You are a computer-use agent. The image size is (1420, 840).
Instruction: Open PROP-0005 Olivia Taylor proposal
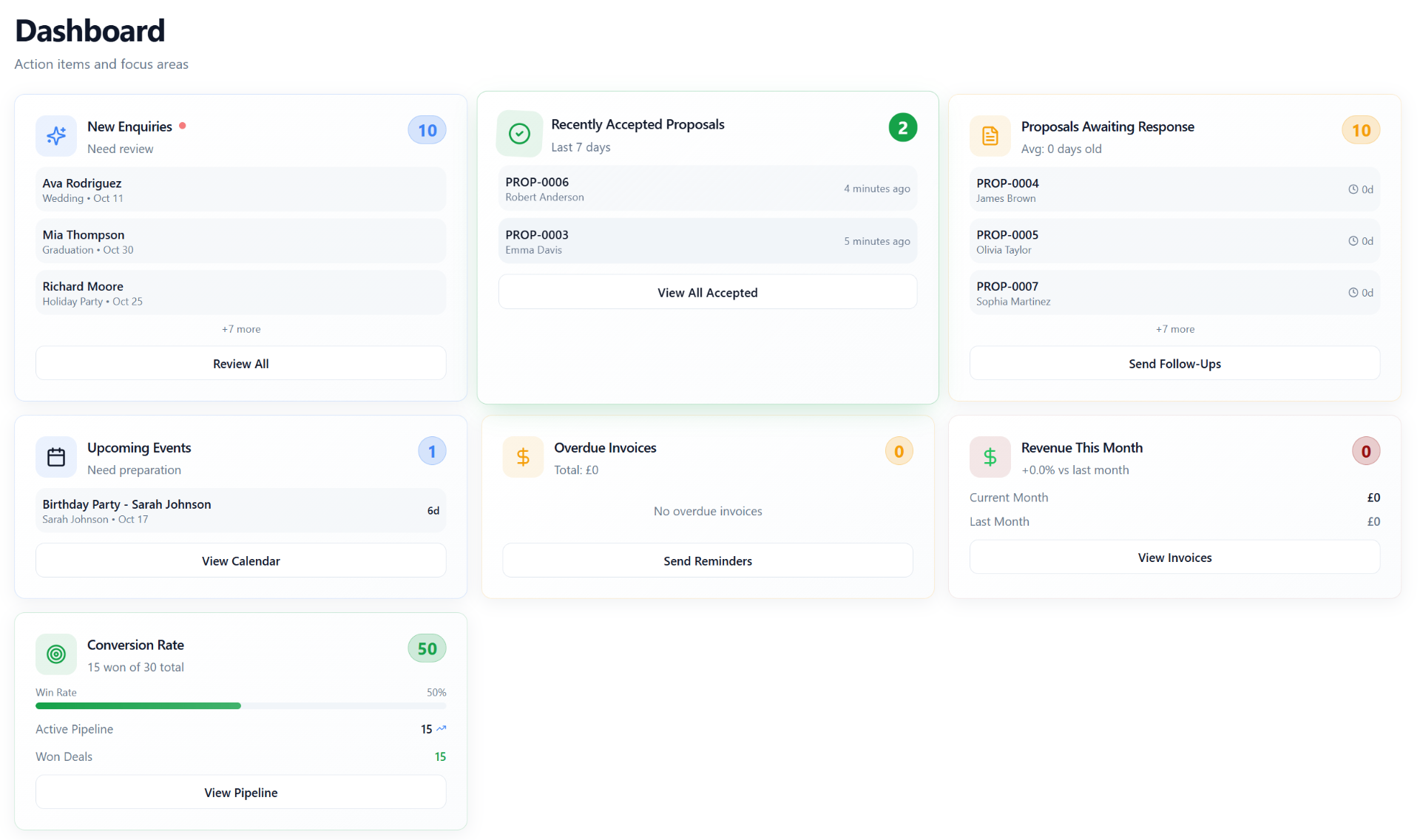[1174, 241]
